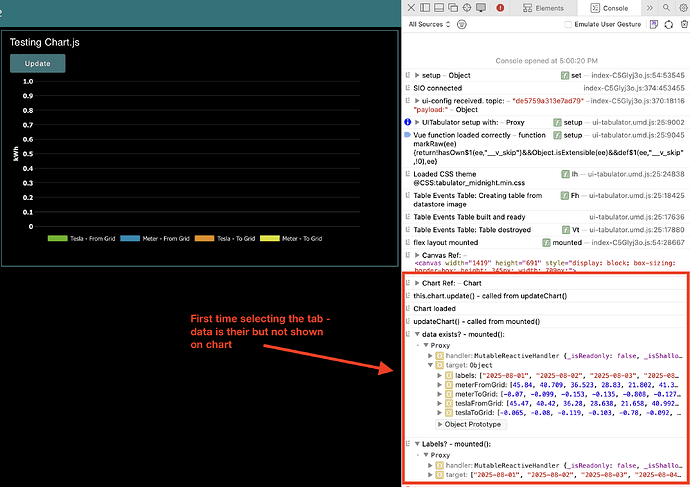Toggle the Meter - From Grid legend swatch
The height and width of the screenshot is (487, 690).
pyautogui.click(x=130, y=238)
